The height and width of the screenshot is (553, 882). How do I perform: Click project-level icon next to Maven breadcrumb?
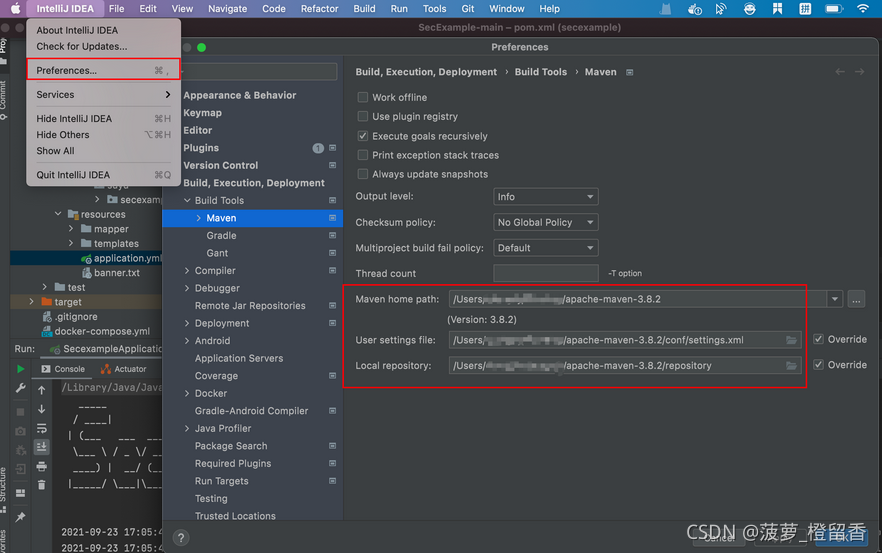(x=630, y=72)
